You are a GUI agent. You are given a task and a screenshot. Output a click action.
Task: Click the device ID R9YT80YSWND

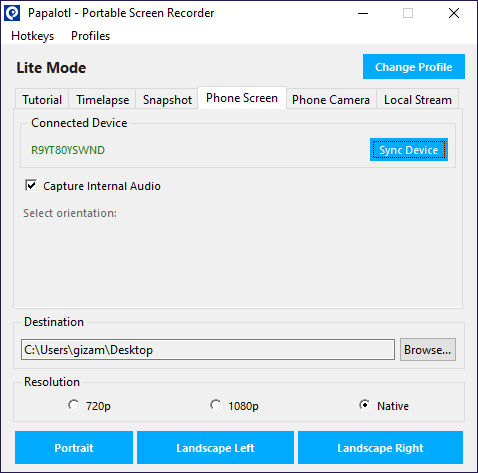click(68, 150)
